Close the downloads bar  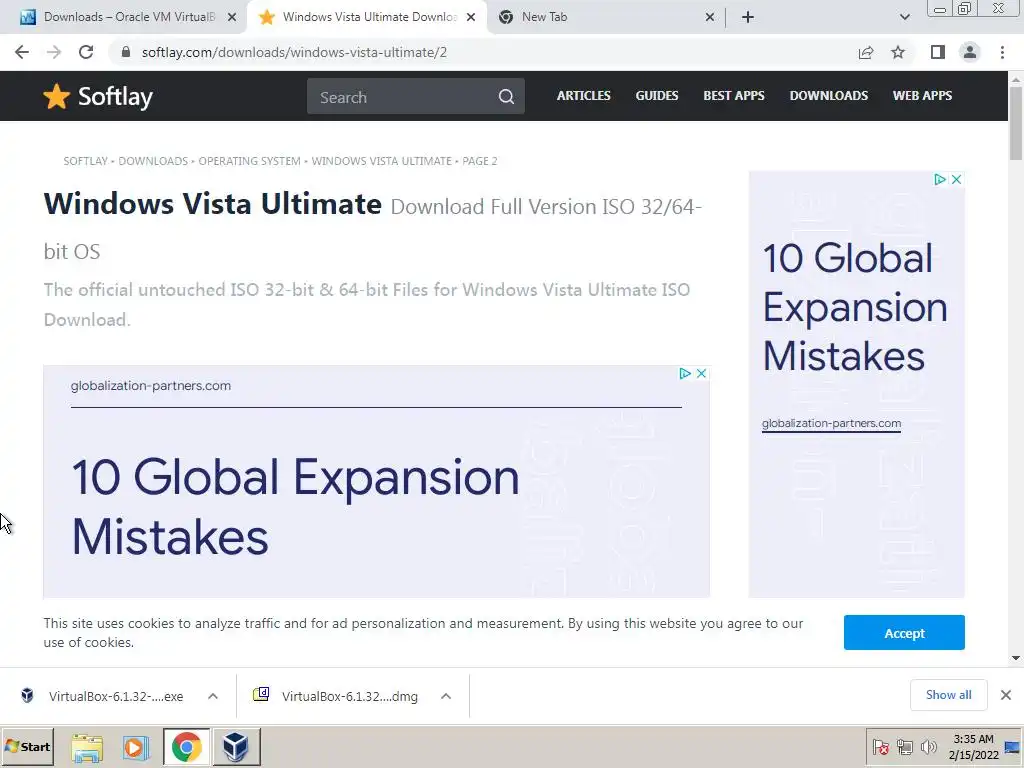(1006, 695)
